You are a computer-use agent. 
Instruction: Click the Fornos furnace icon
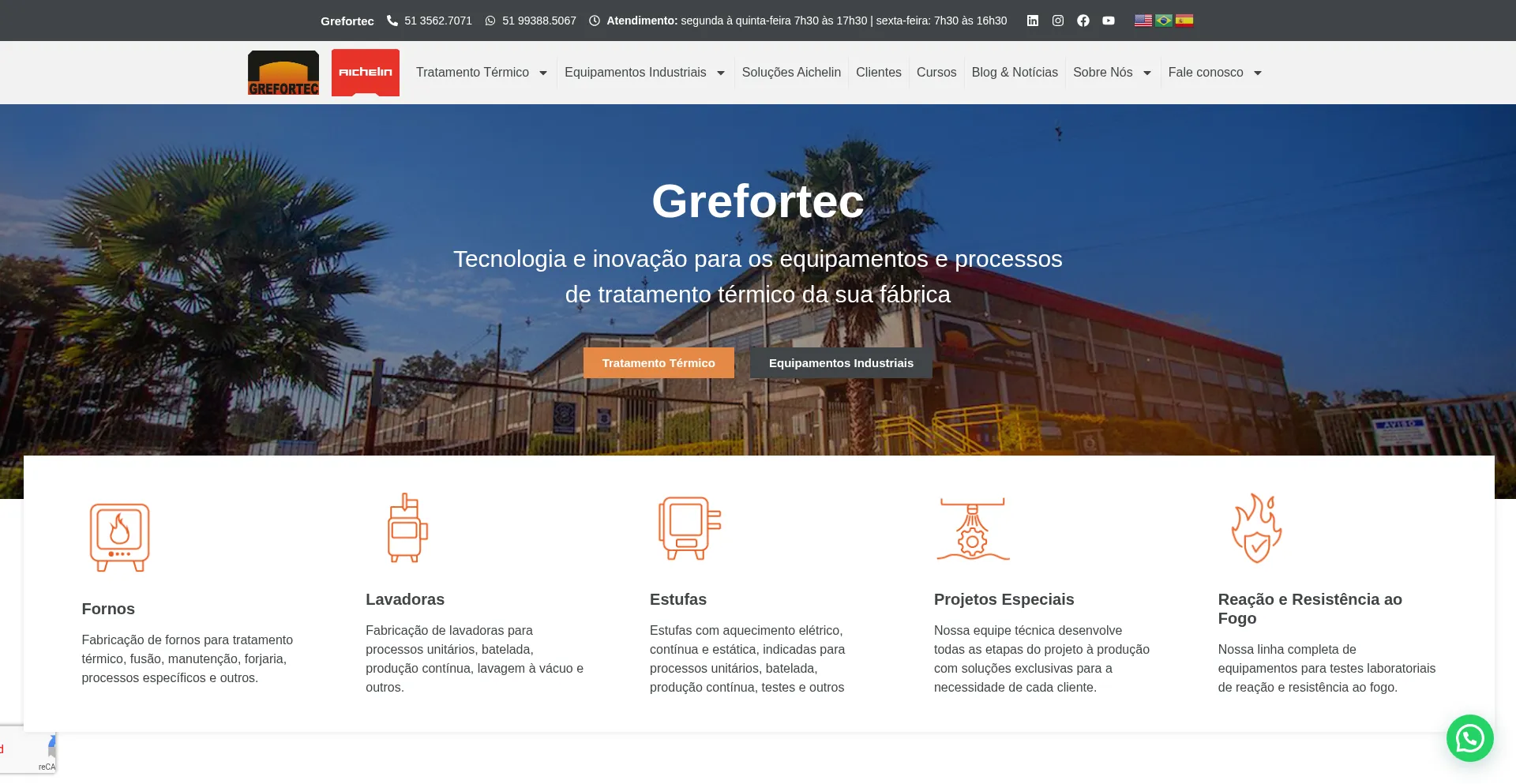(x=119, y=537)
